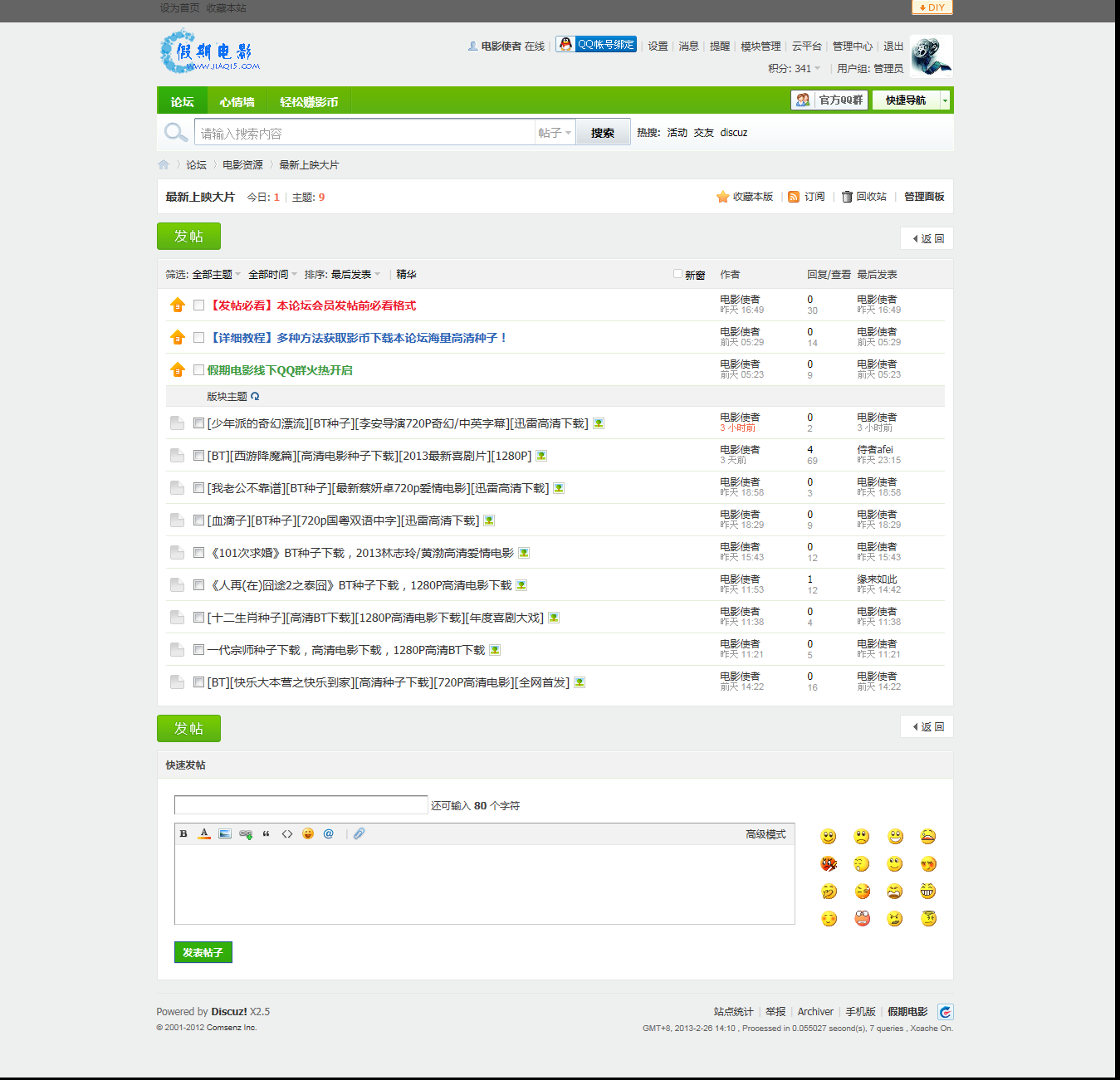Open the text color picker in editor

click(x=204, y=834)
